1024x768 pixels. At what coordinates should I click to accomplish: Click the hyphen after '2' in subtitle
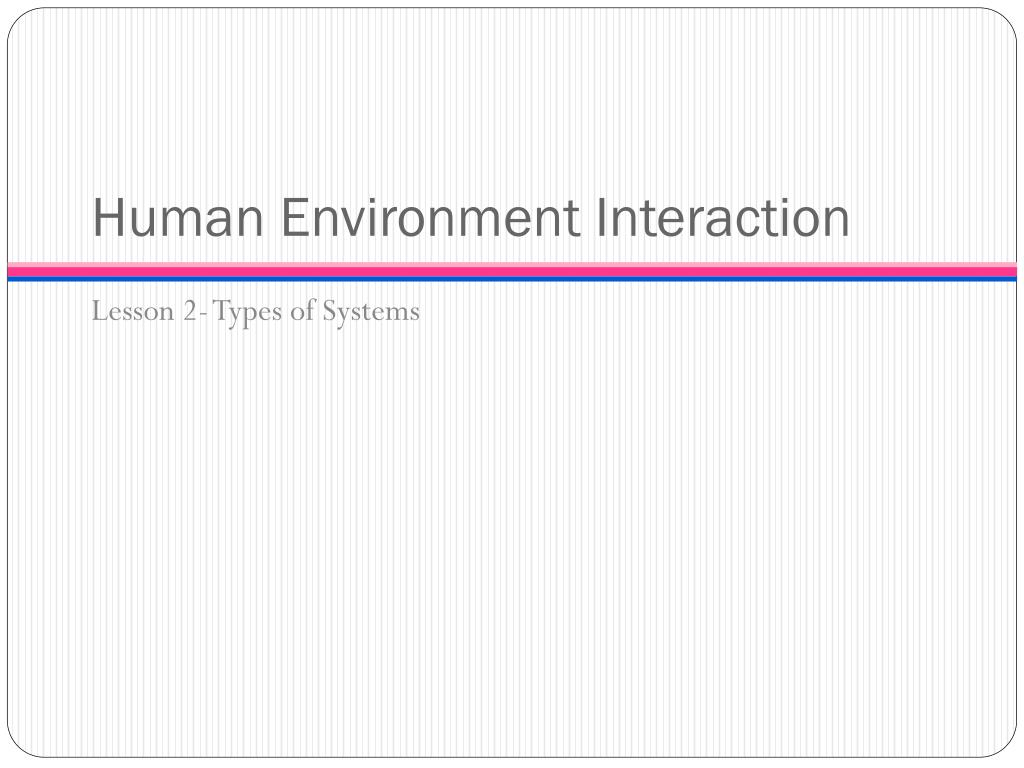[x=202, y=314]
